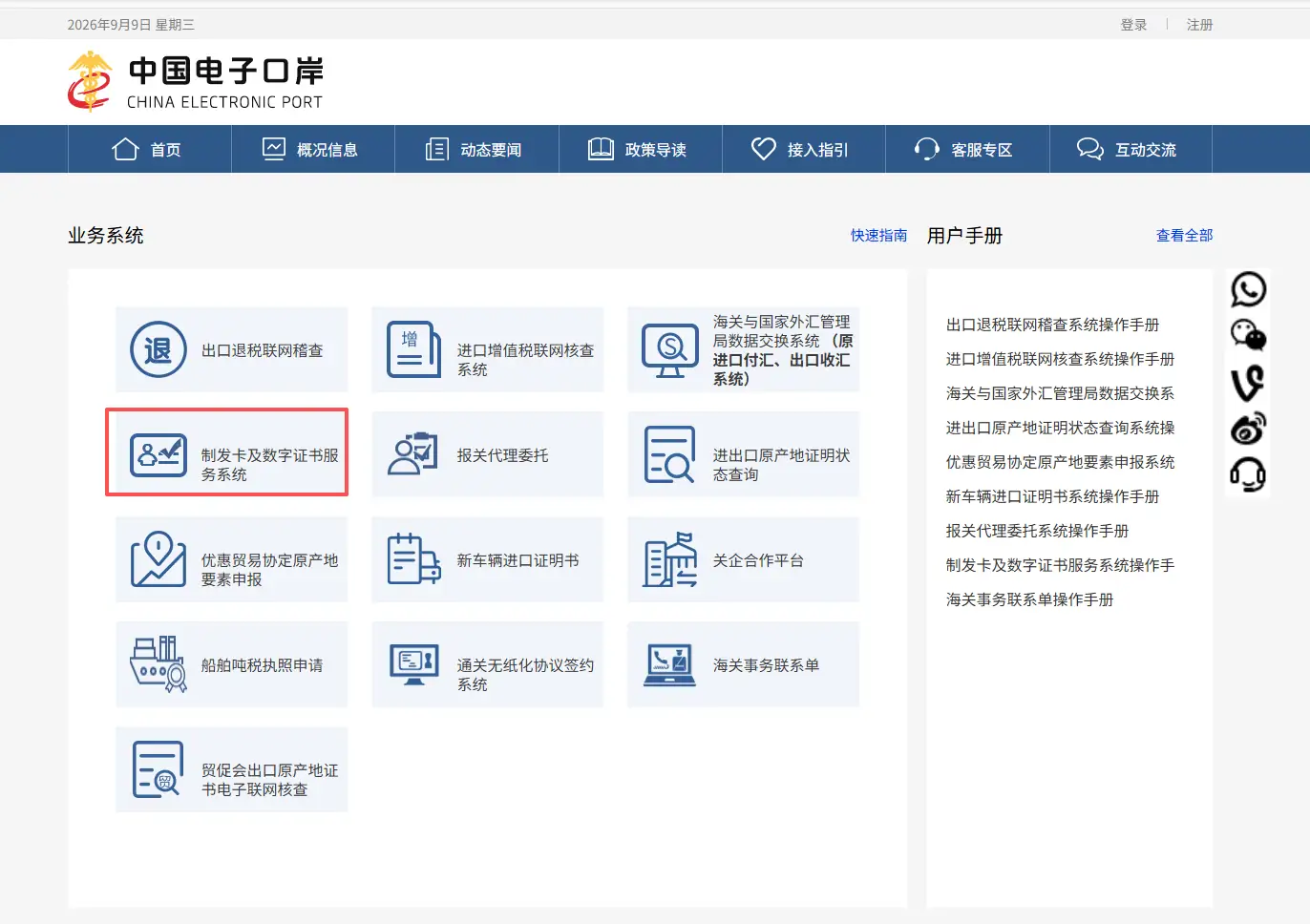1310x924 pixels.
Task: Click the 关企合作平台 building icon
Action: pyautogui.click(x=670, y=559)
